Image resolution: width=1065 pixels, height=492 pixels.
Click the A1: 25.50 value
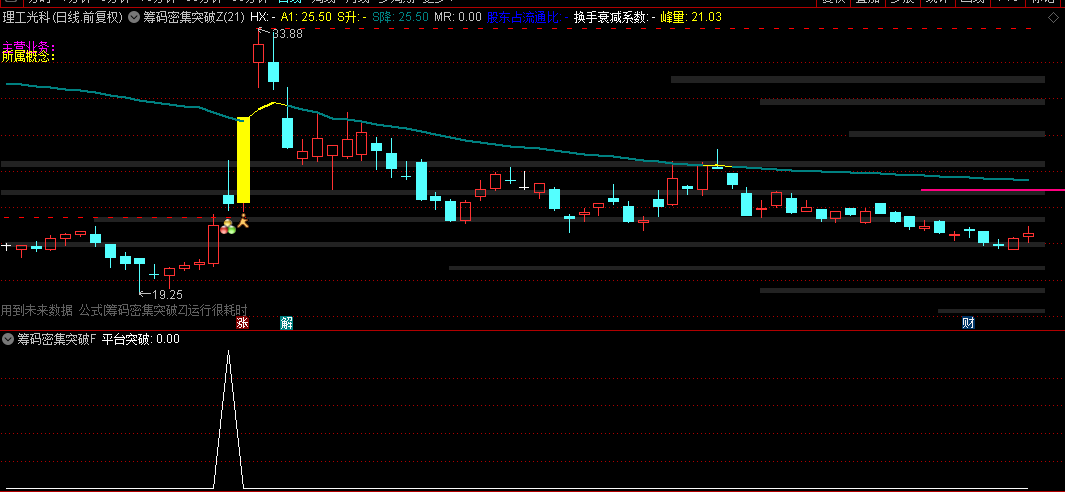[306, 17]
